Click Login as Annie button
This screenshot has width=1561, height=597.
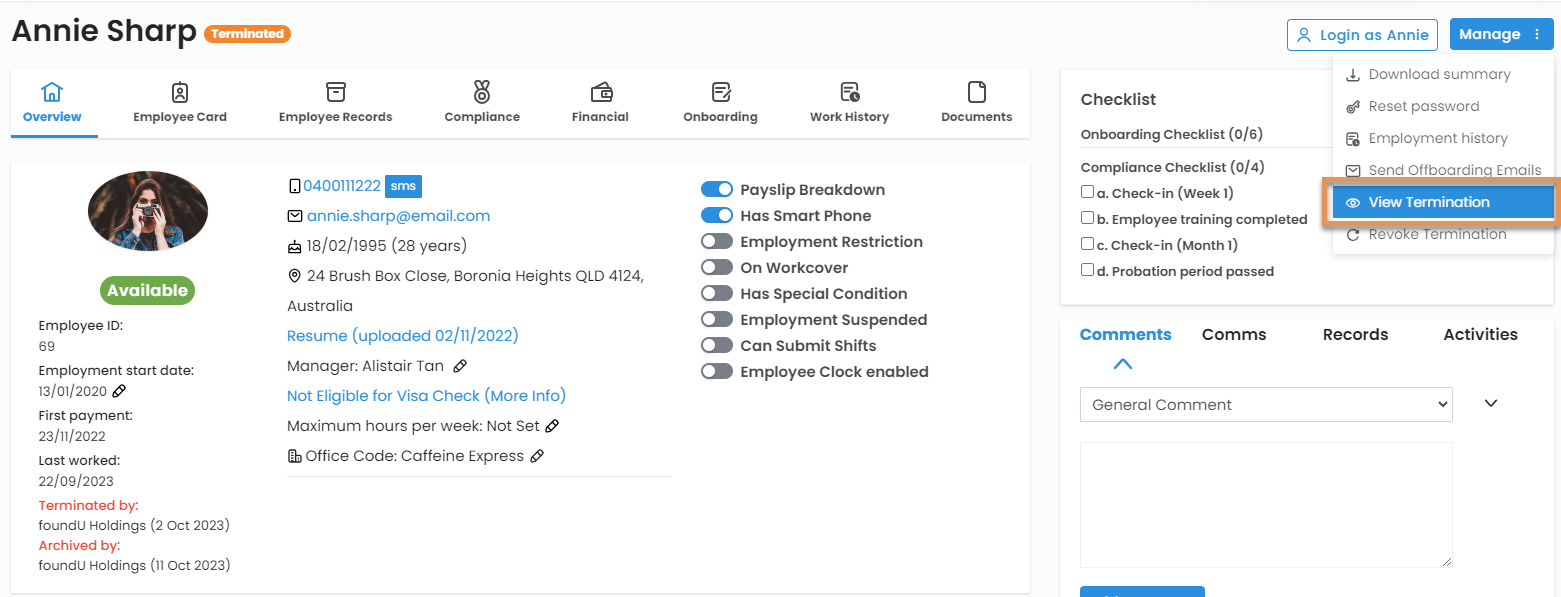1362,35
